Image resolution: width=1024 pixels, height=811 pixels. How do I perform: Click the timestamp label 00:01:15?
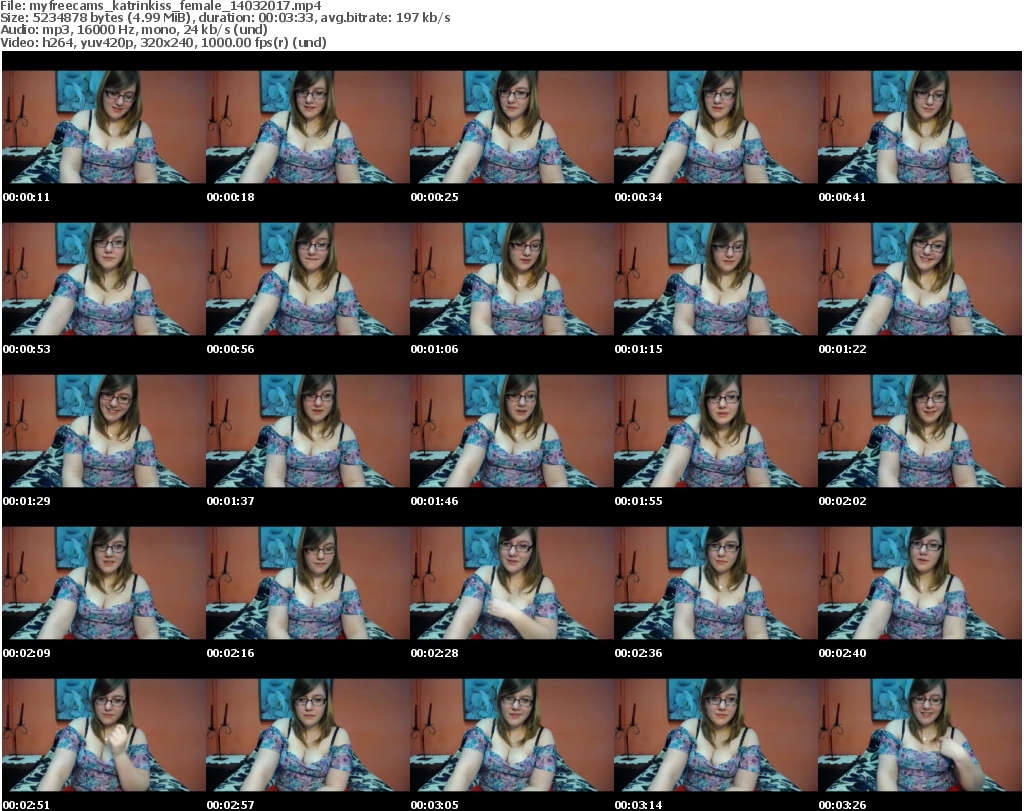(638, 349)
